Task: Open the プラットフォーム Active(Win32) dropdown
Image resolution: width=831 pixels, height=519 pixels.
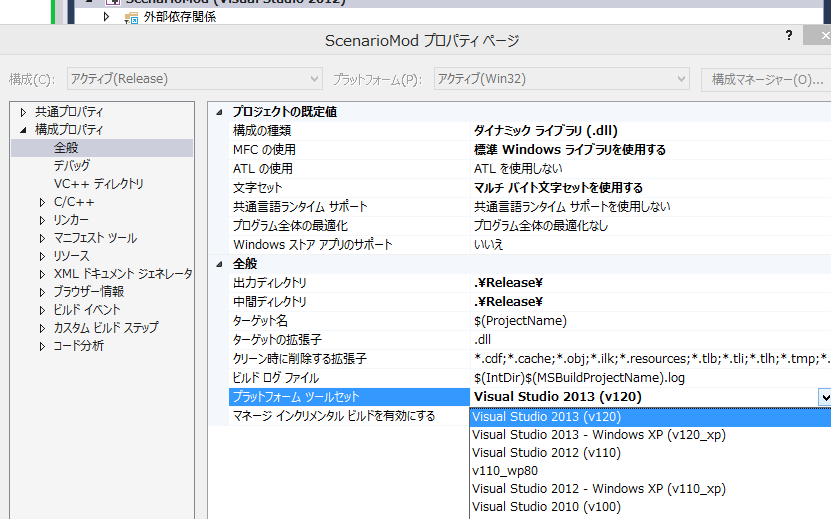Action: pyautogui.click(x=561, y=79)
